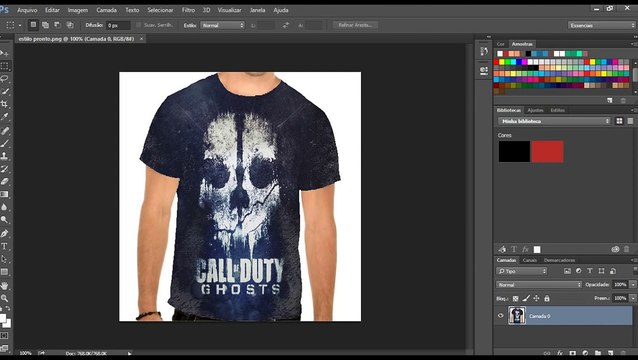Screen dimensions: 638x360
Task: Choose New Selection mode in options bar
Action: pyautogui.click(x=33, y=25)
